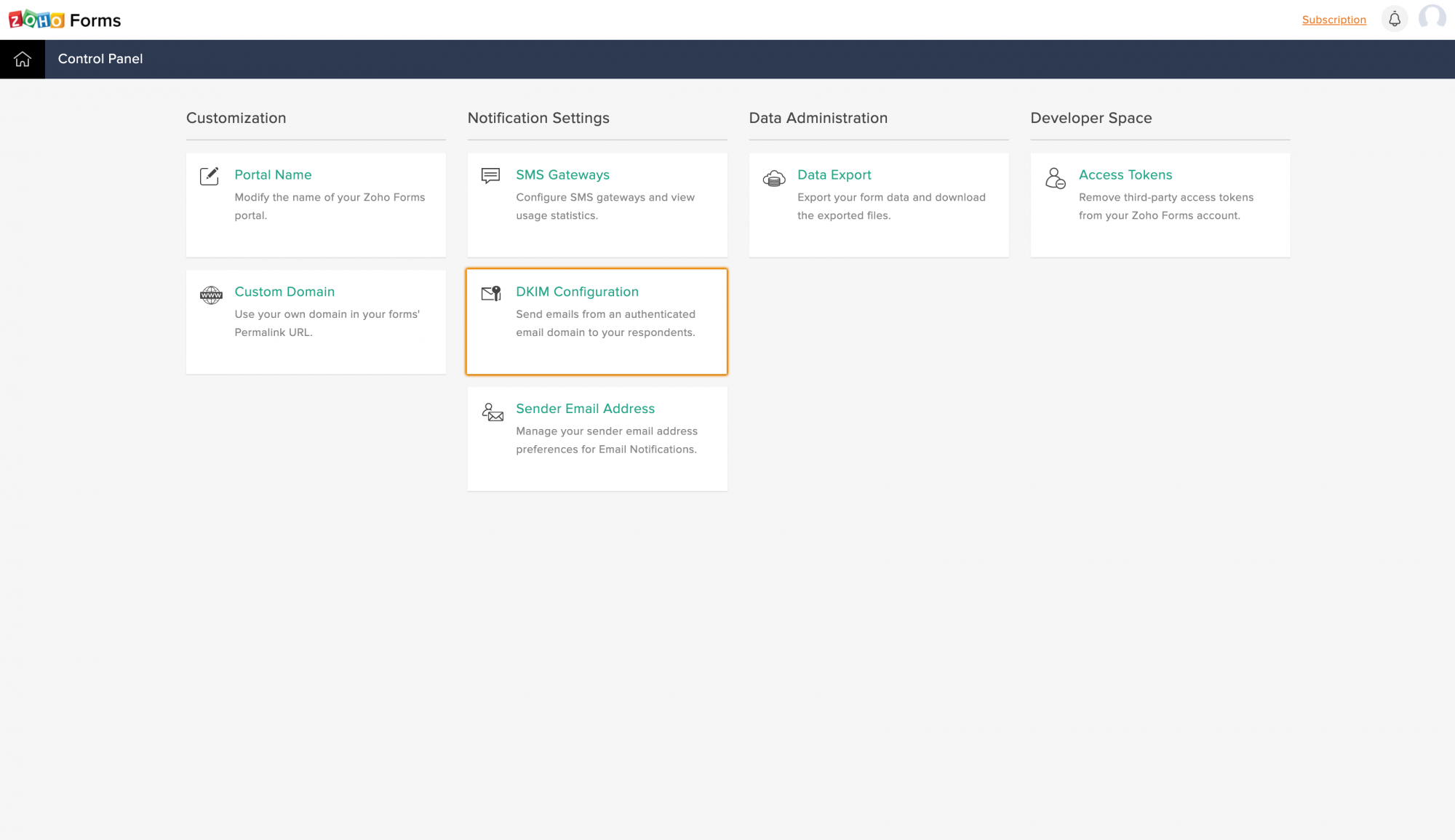Open the Custom Domain setting
1455x840 pixels.
coord(284,292)
